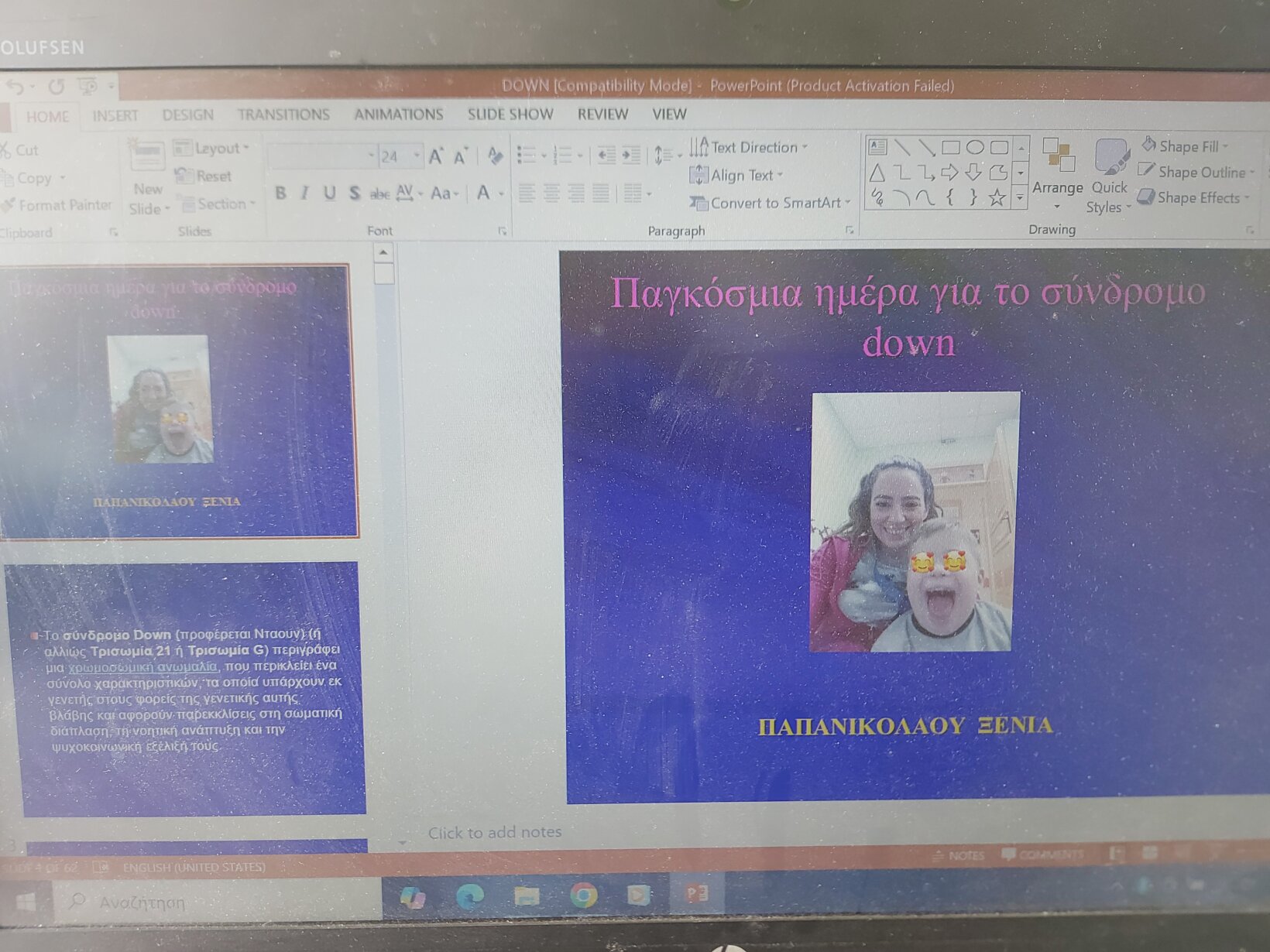Screen dimensions: 1270x952
Task: Click NOTES in status bar
Action: 958,855
